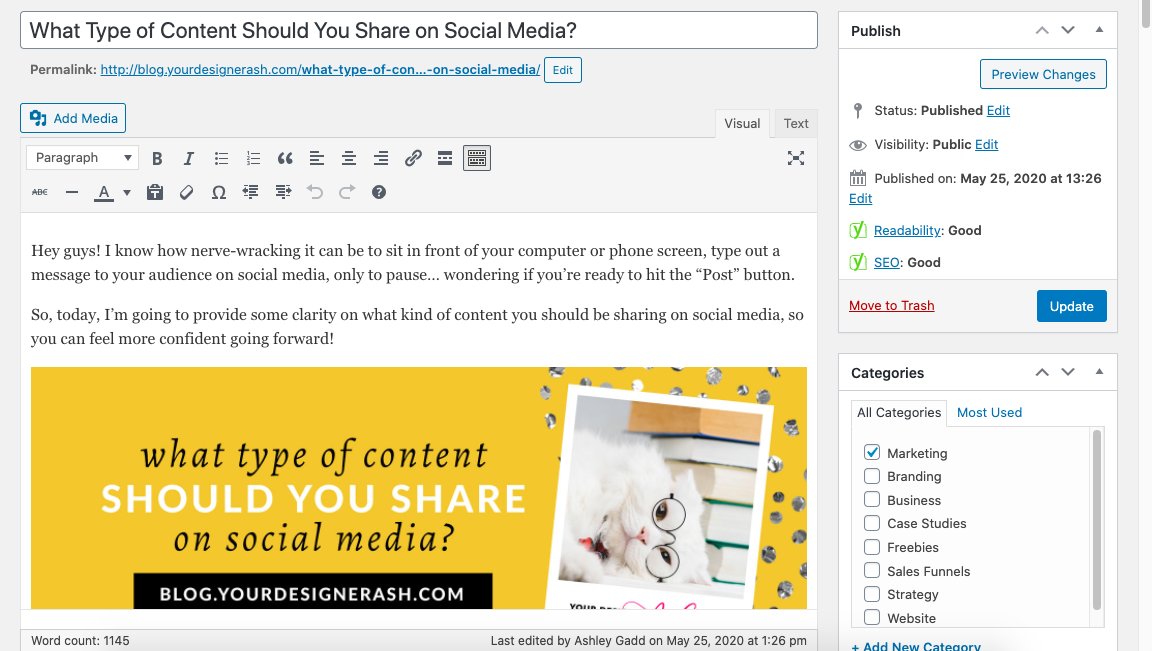The height and width of the screenshot is (651, 1152).
Task: Check the Business category
Action: (x=872, y=500)
